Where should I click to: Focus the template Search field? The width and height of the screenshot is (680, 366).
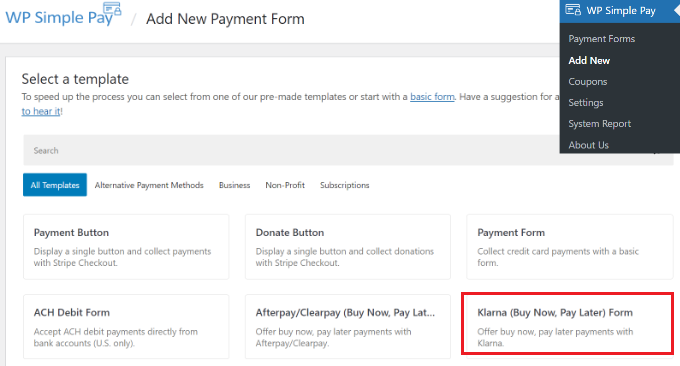[x=291, y=150]
